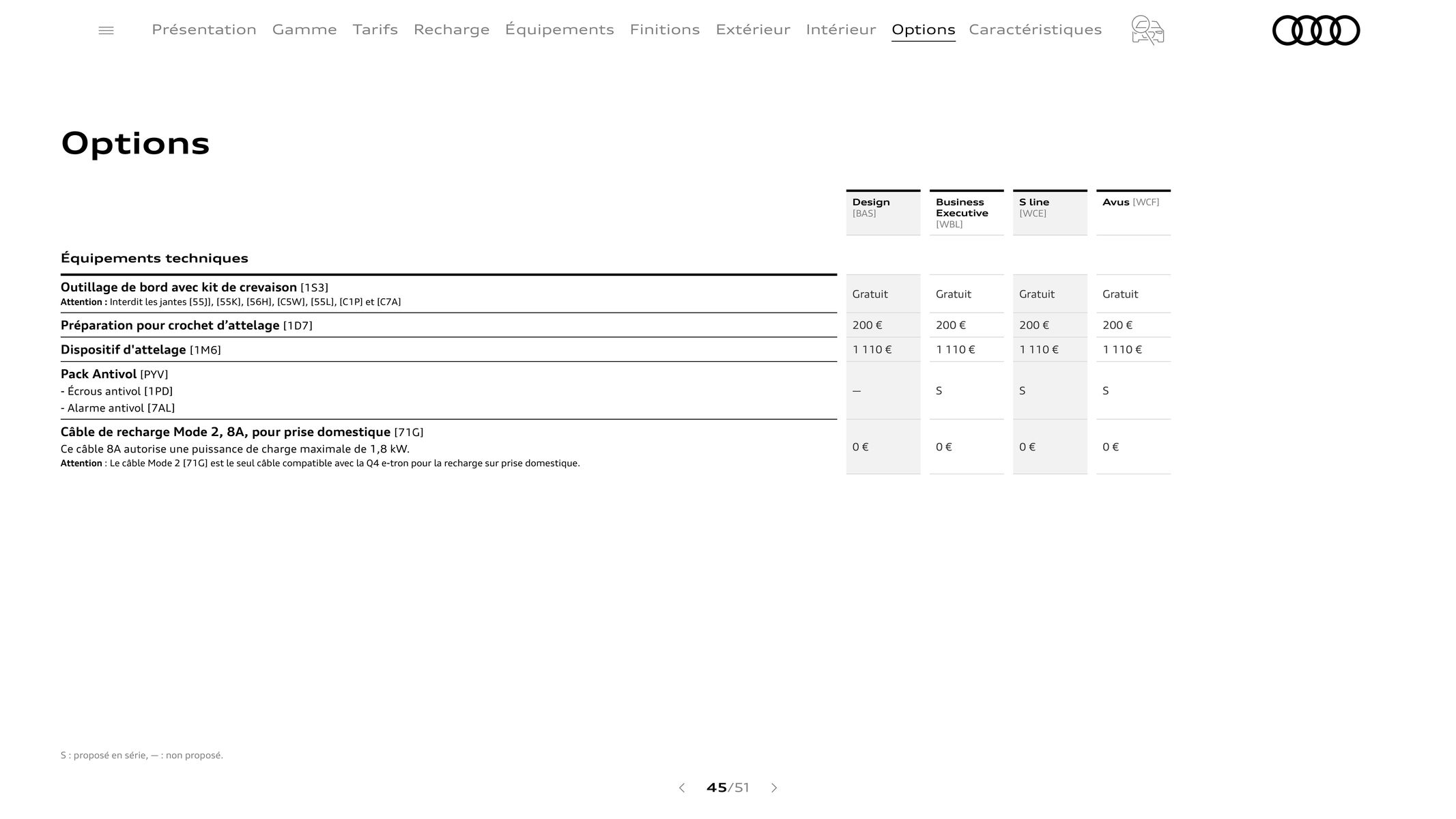Image resolution: width=1456 pixels, height=819 pixels.
Task: Go to the Équipements tab
Action: pos(560,29)
